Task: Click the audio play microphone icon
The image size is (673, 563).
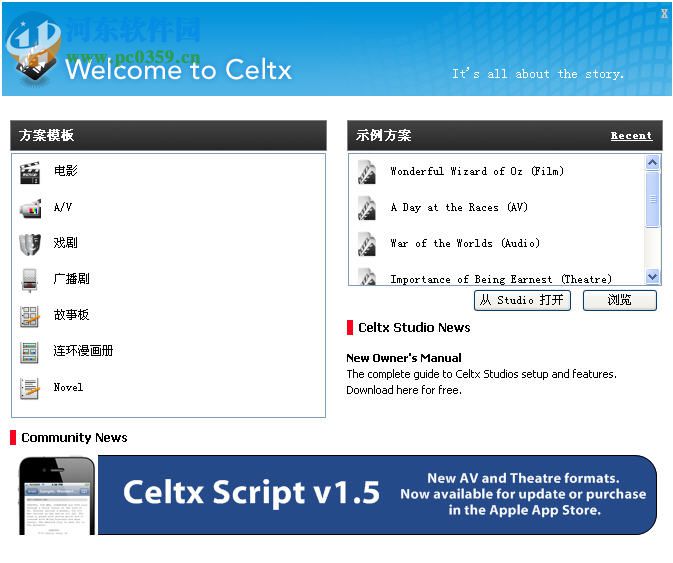Action: pyautogui.click(x=30, y=281)
